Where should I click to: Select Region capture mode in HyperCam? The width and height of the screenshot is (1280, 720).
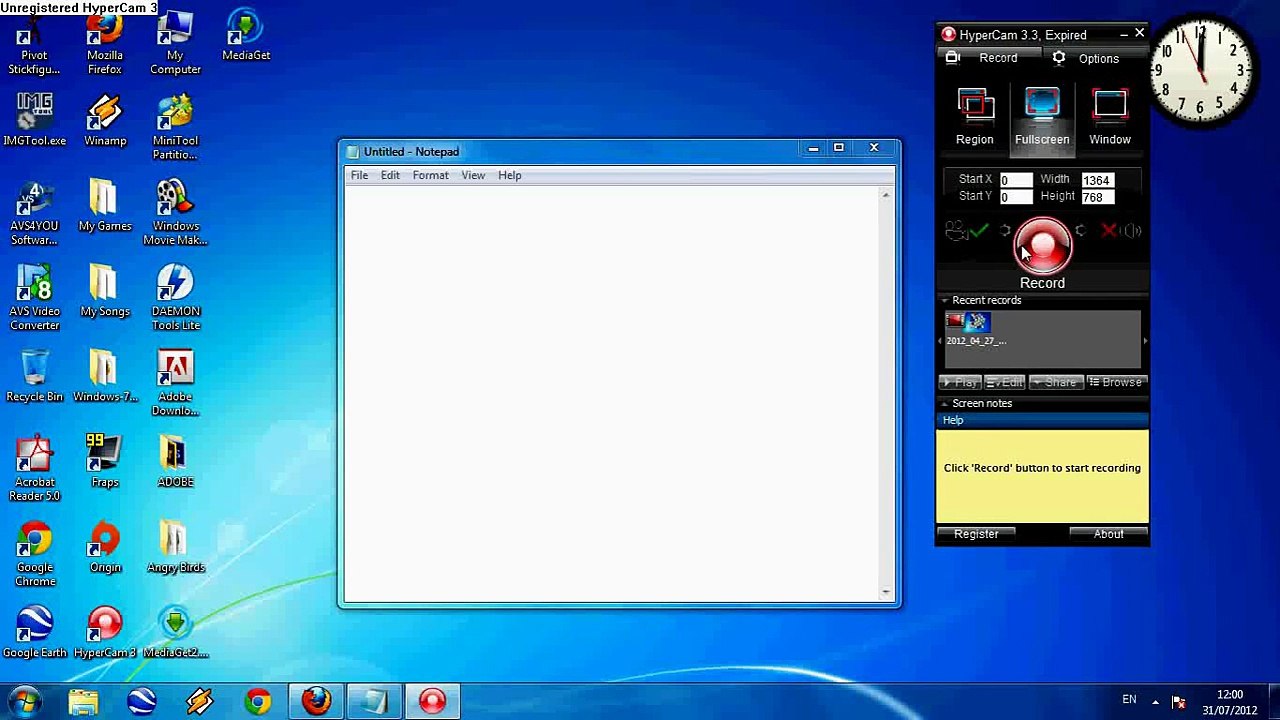pos(974,117)
